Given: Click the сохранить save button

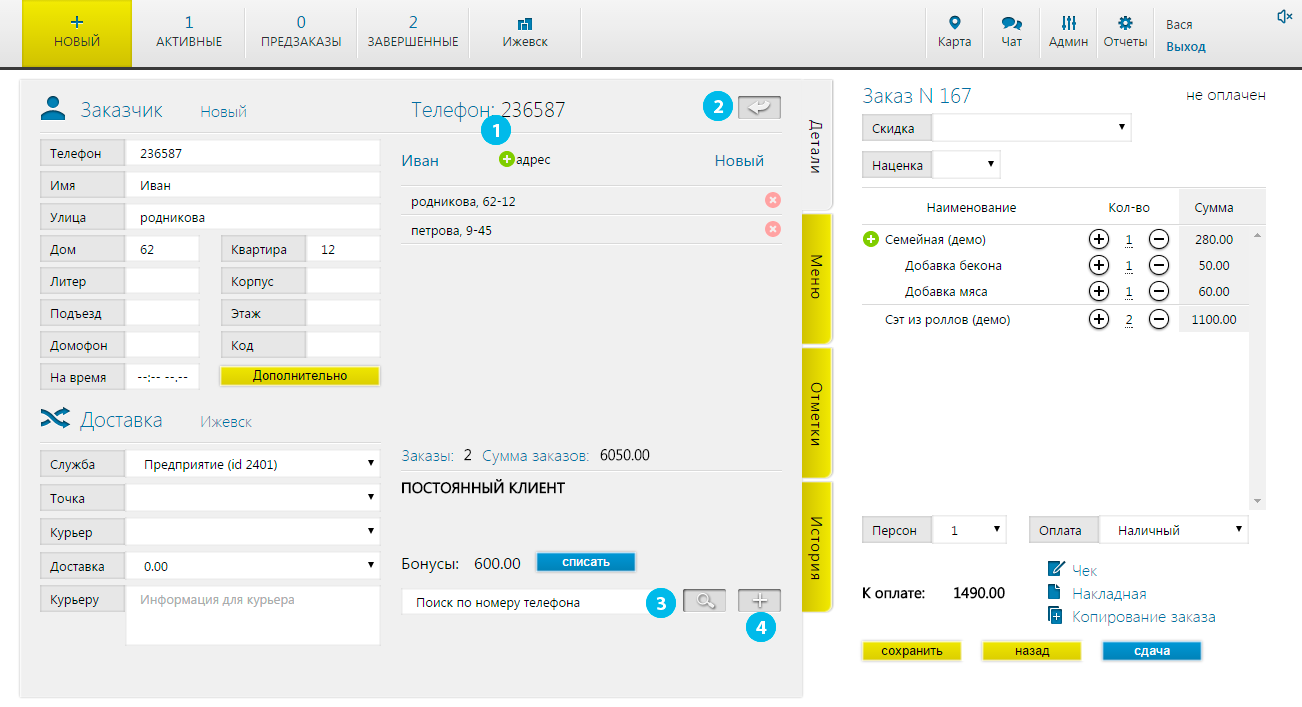Looking at the screenshot, I should click(912, 651).
